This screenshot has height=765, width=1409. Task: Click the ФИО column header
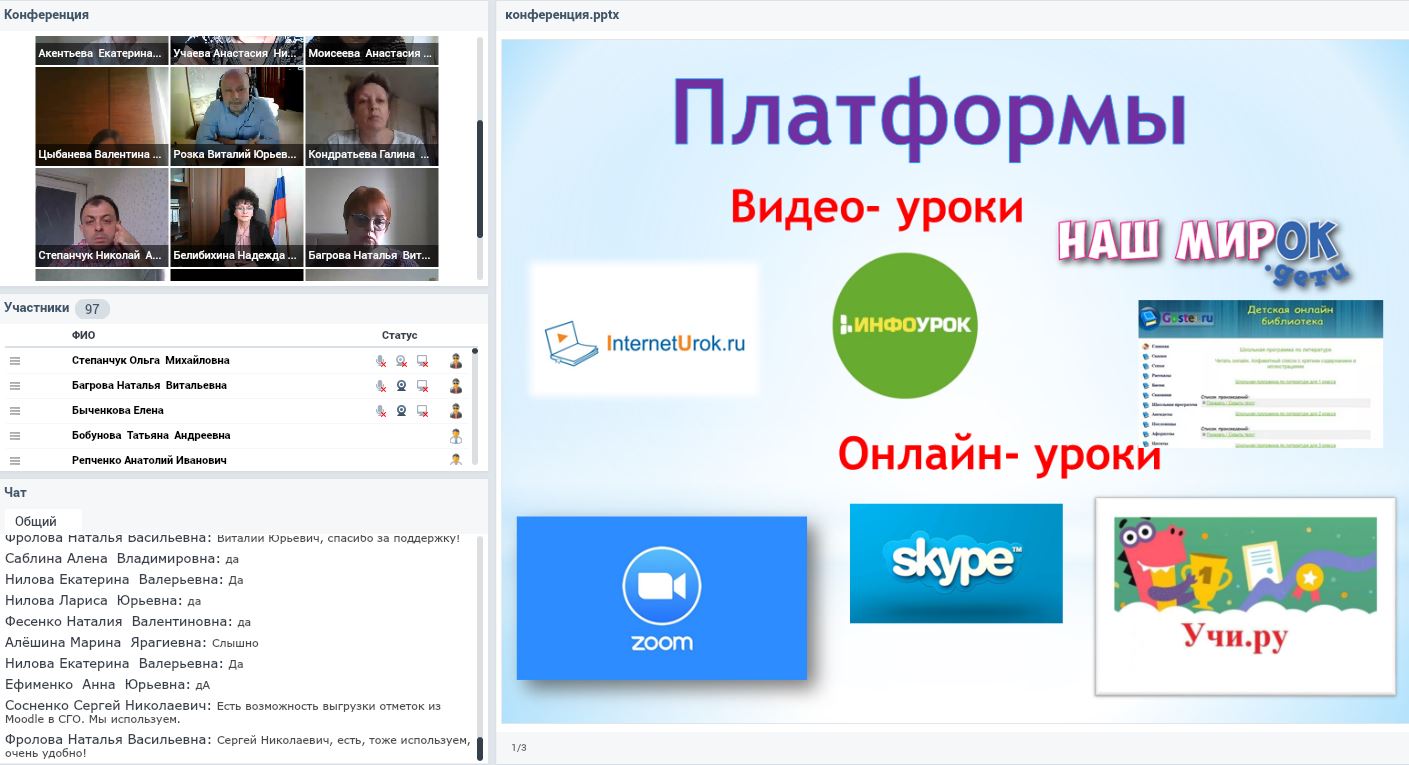84,335
